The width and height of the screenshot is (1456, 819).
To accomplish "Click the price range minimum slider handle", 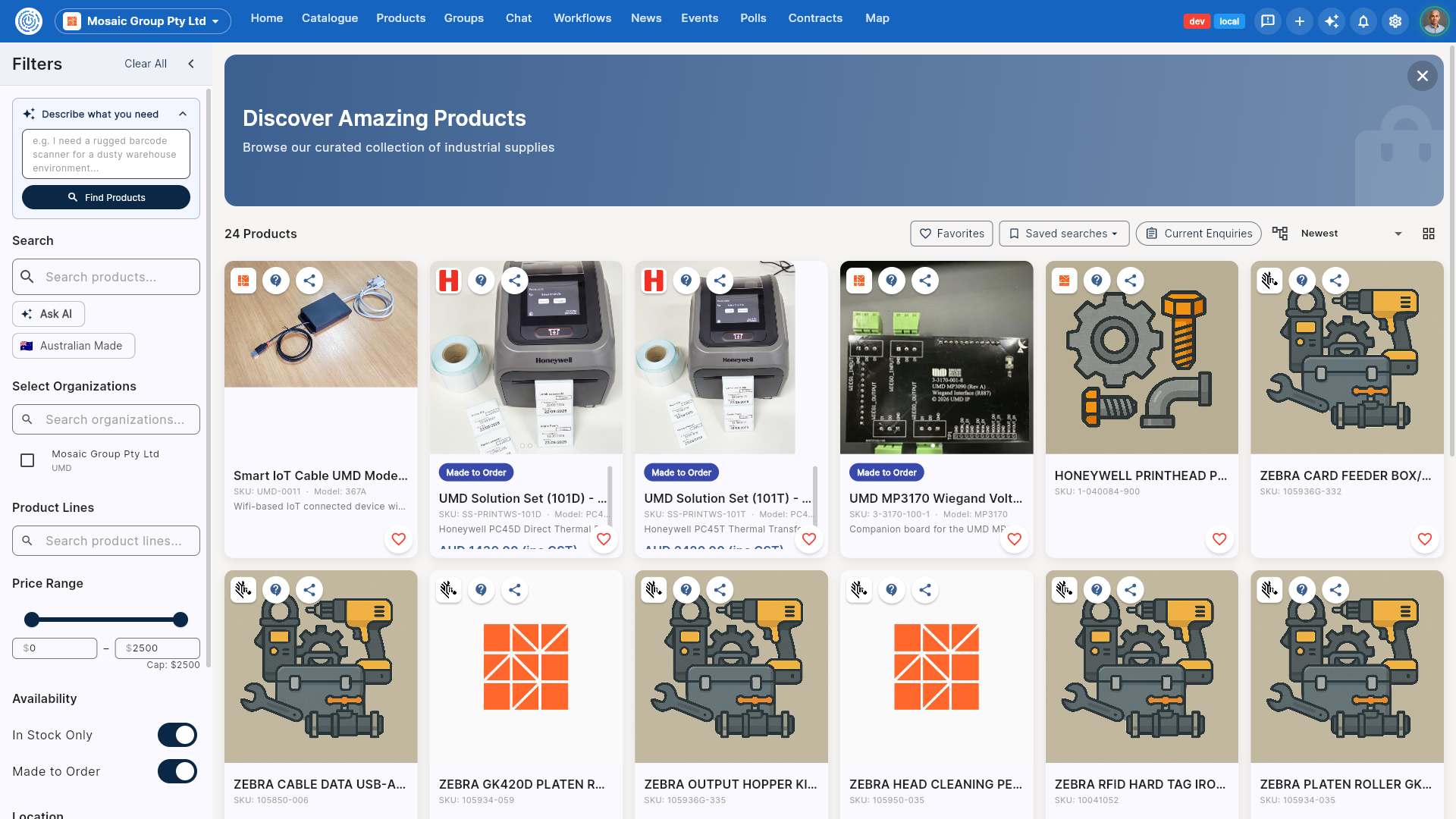I will (32, 620).
